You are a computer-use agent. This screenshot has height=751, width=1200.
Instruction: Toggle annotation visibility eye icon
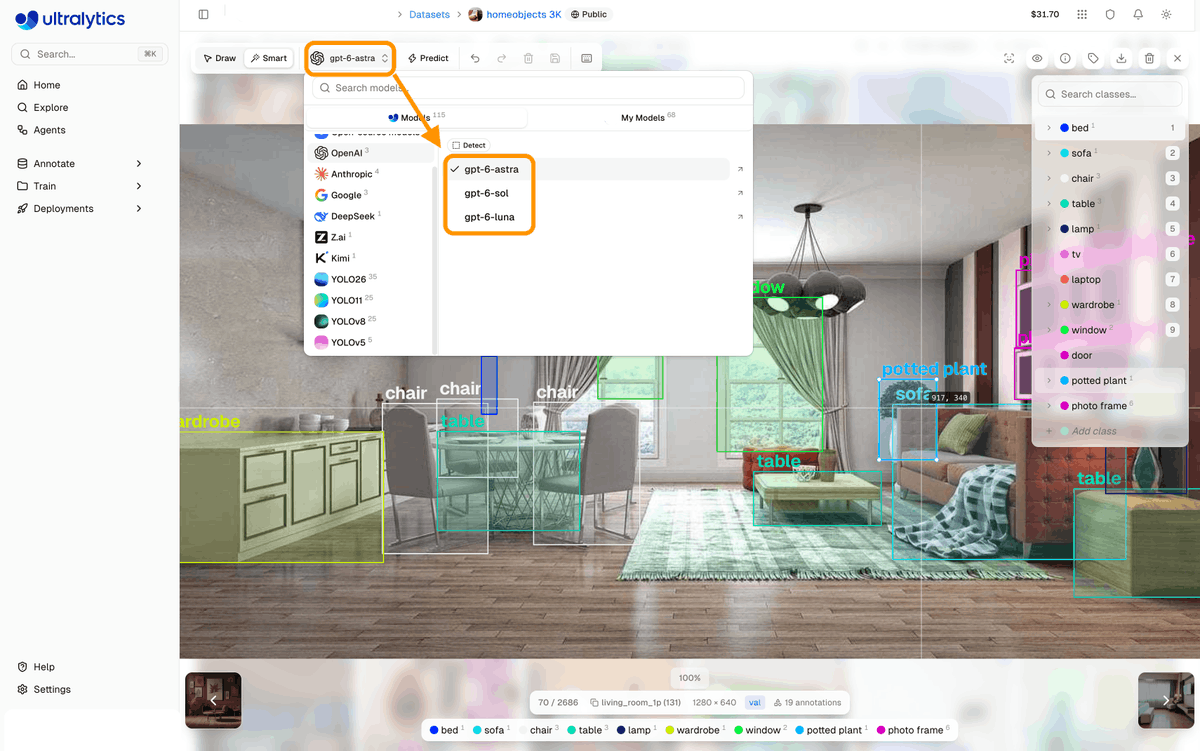pyautogui.click(x=1037, y=59)
